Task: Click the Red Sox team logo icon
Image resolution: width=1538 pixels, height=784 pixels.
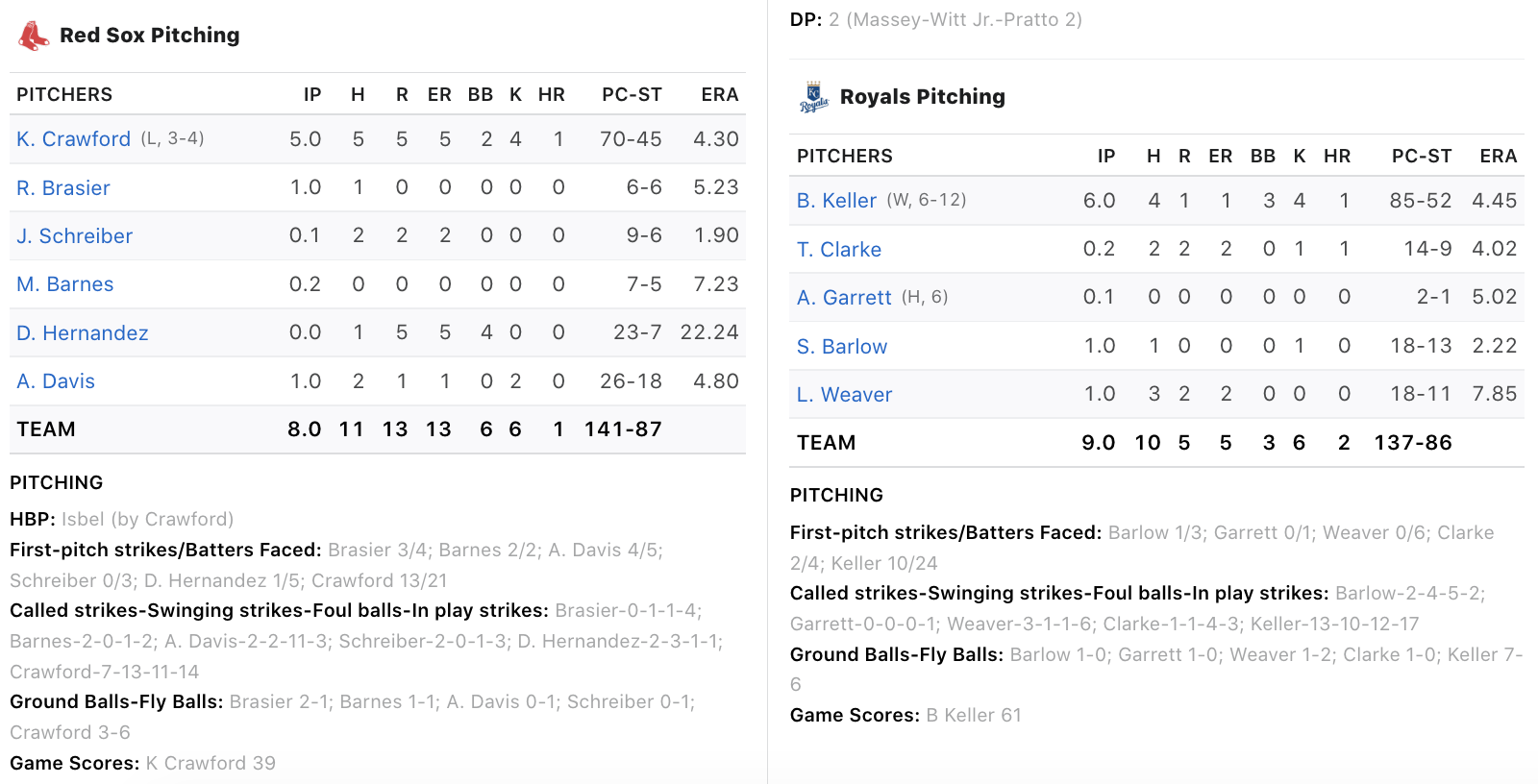Action: click(x=34, y=36)
